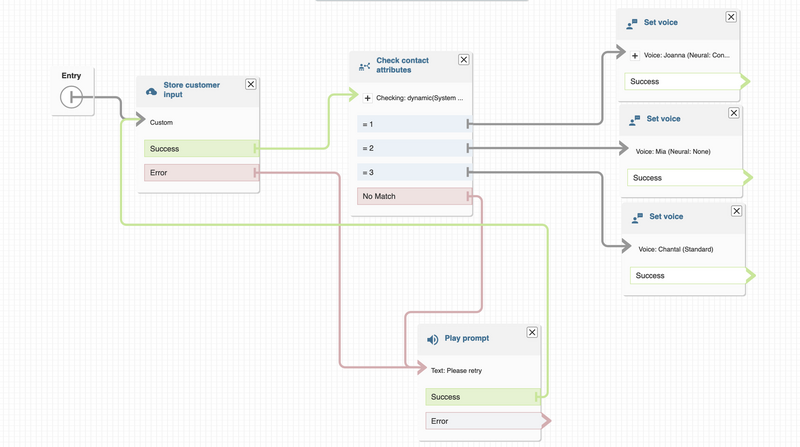Click the 'Voice: Mia (Neural: None)' text
Image resolution: width=800 pixels, height=447 pixels.
click(x=673, y=151)
